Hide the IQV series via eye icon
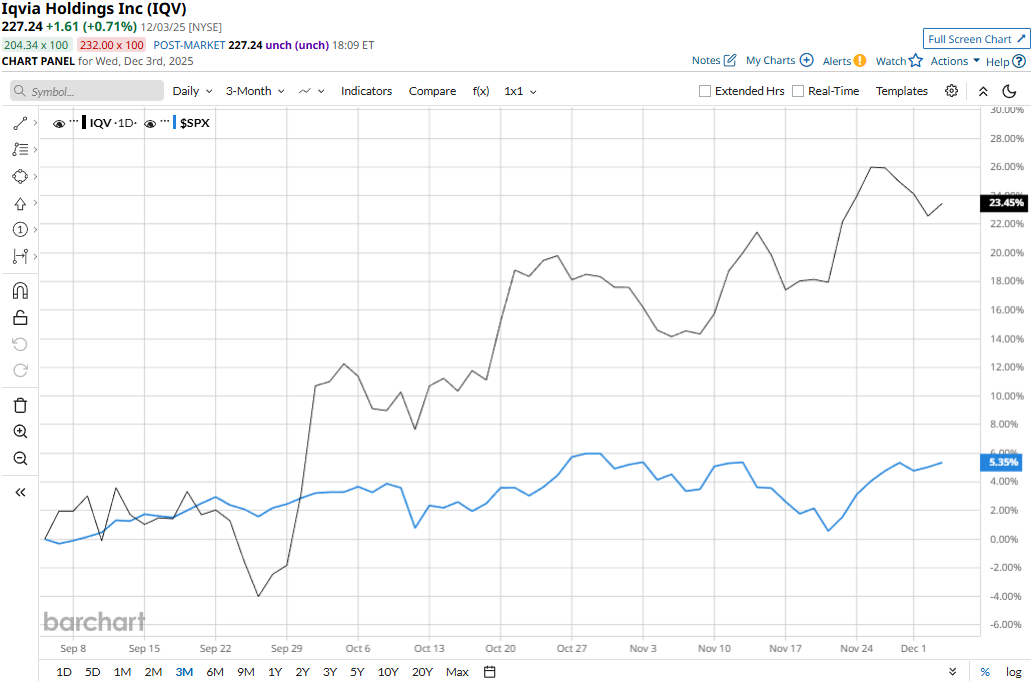This screenshot has width=1031, height=681. [x=59, y=124]
